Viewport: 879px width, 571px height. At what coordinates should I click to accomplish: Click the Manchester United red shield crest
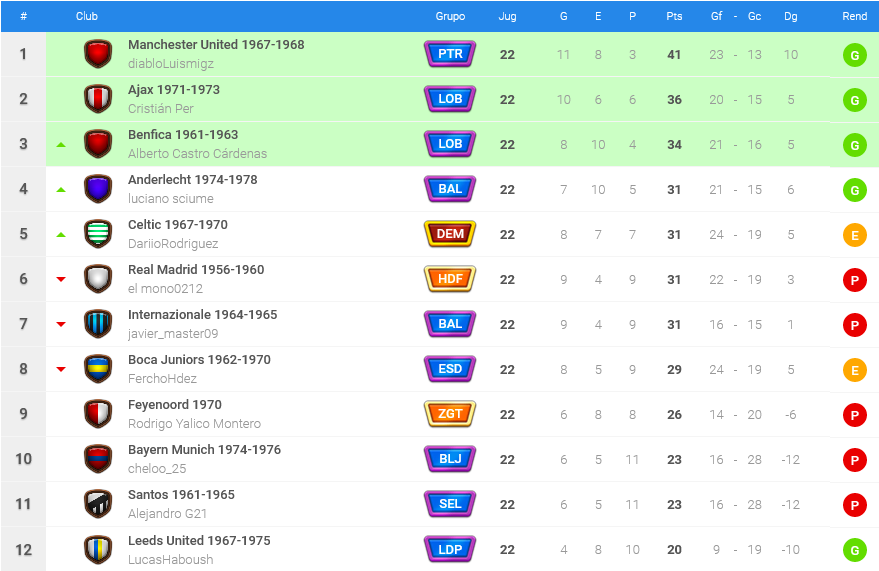coord(98,54)
